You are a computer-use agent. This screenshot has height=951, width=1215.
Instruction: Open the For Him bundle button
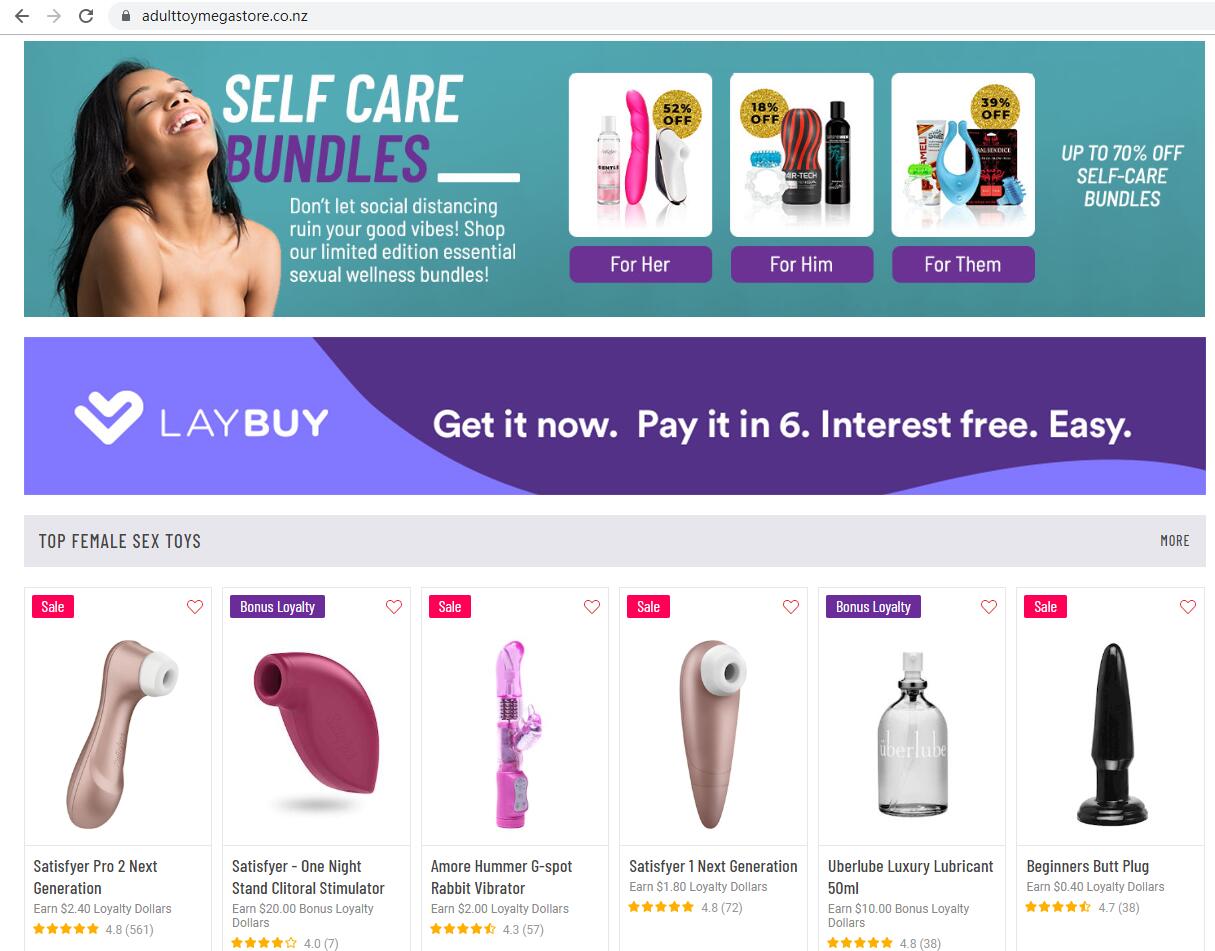coord(801,265)
